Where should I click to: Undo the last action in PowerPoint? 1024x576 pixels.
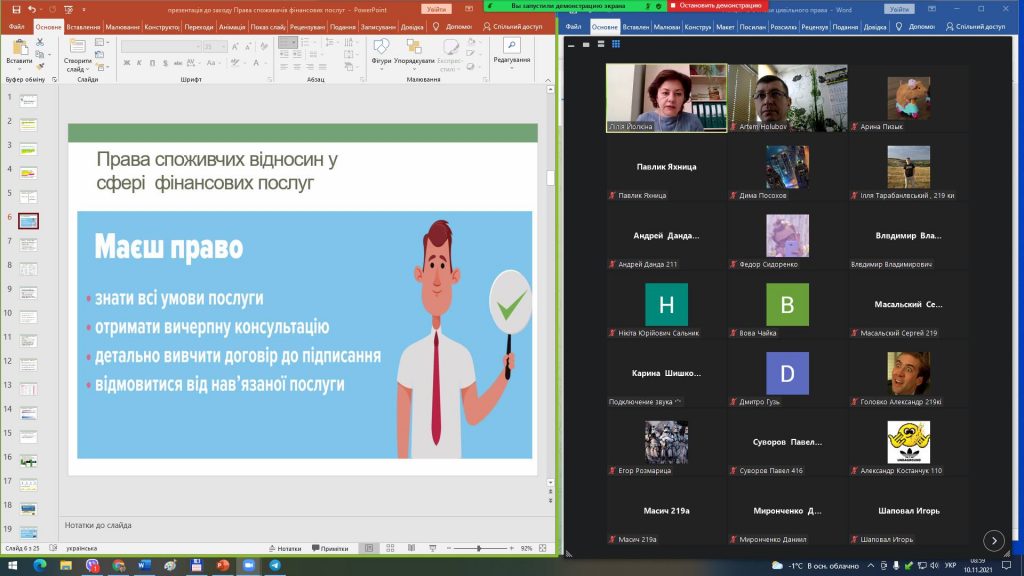pos(31,9)
